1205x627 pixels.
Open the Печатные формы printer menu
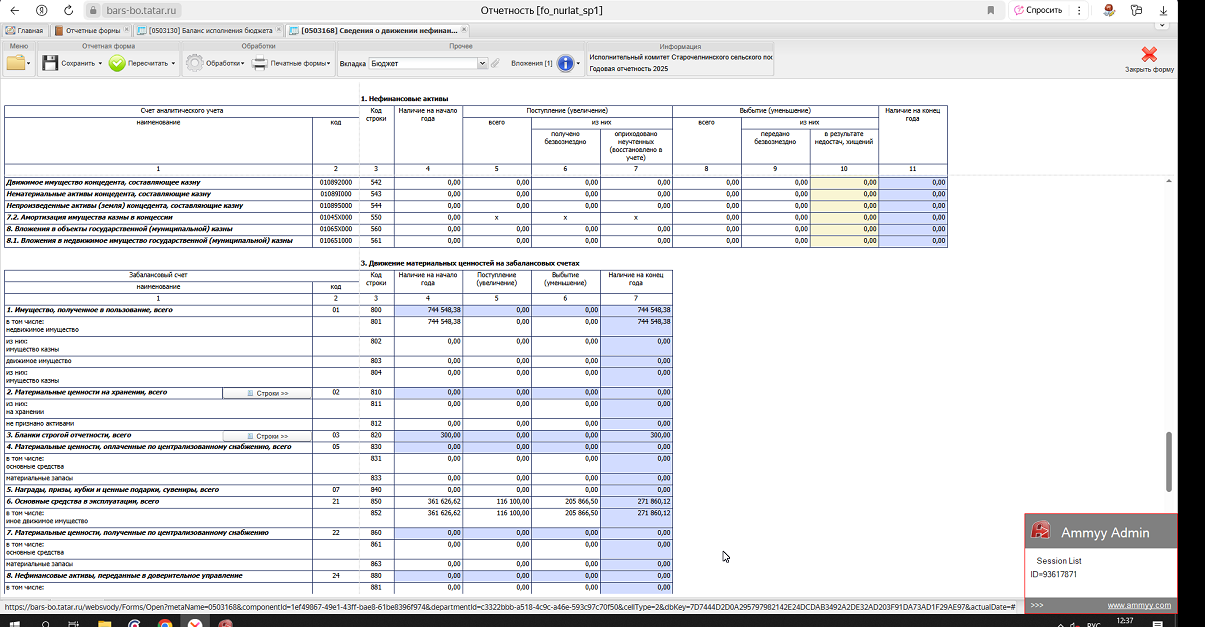291,63
